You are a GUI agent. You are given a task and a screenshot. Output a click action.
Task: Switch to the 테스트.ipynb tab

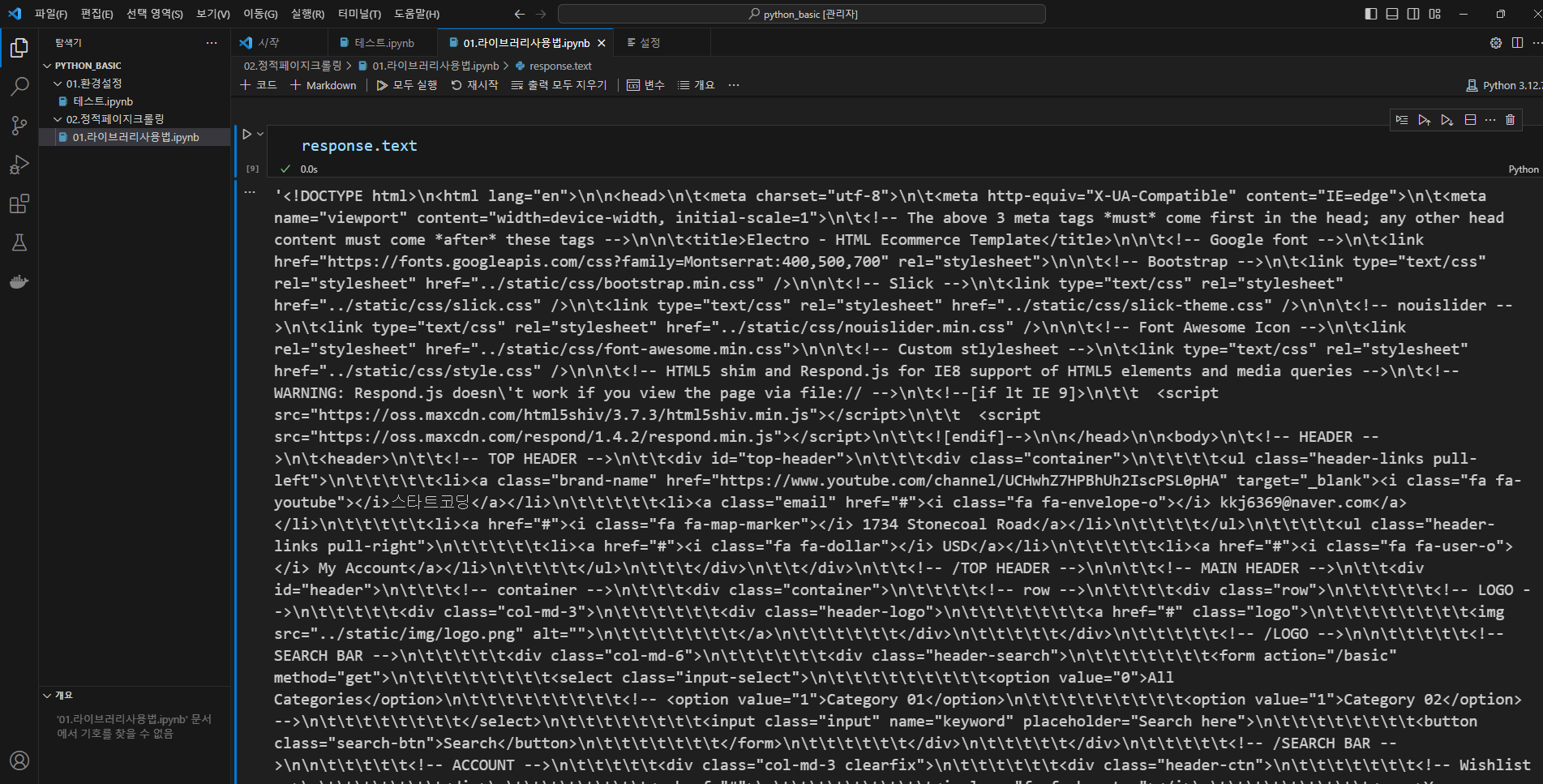pos(383,43)
